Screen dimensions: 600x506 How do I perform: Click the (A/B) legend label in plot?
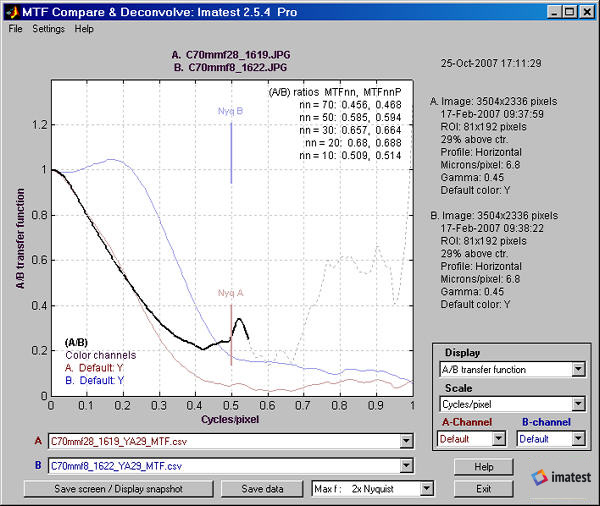[76, 343]
